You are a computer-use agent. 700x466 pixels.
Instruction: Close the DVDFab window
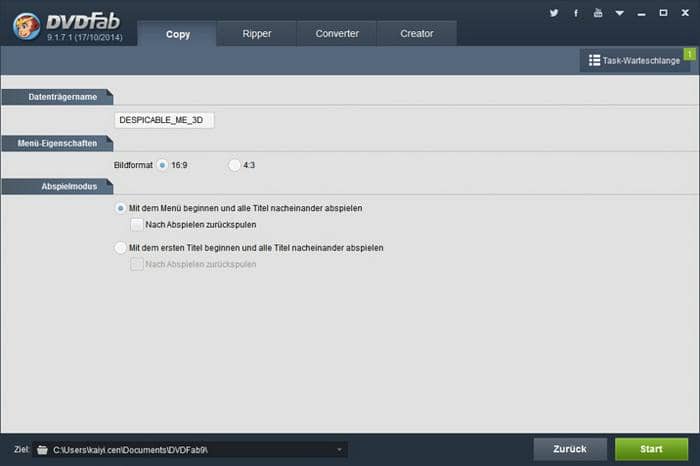click(x=685, y=13)
